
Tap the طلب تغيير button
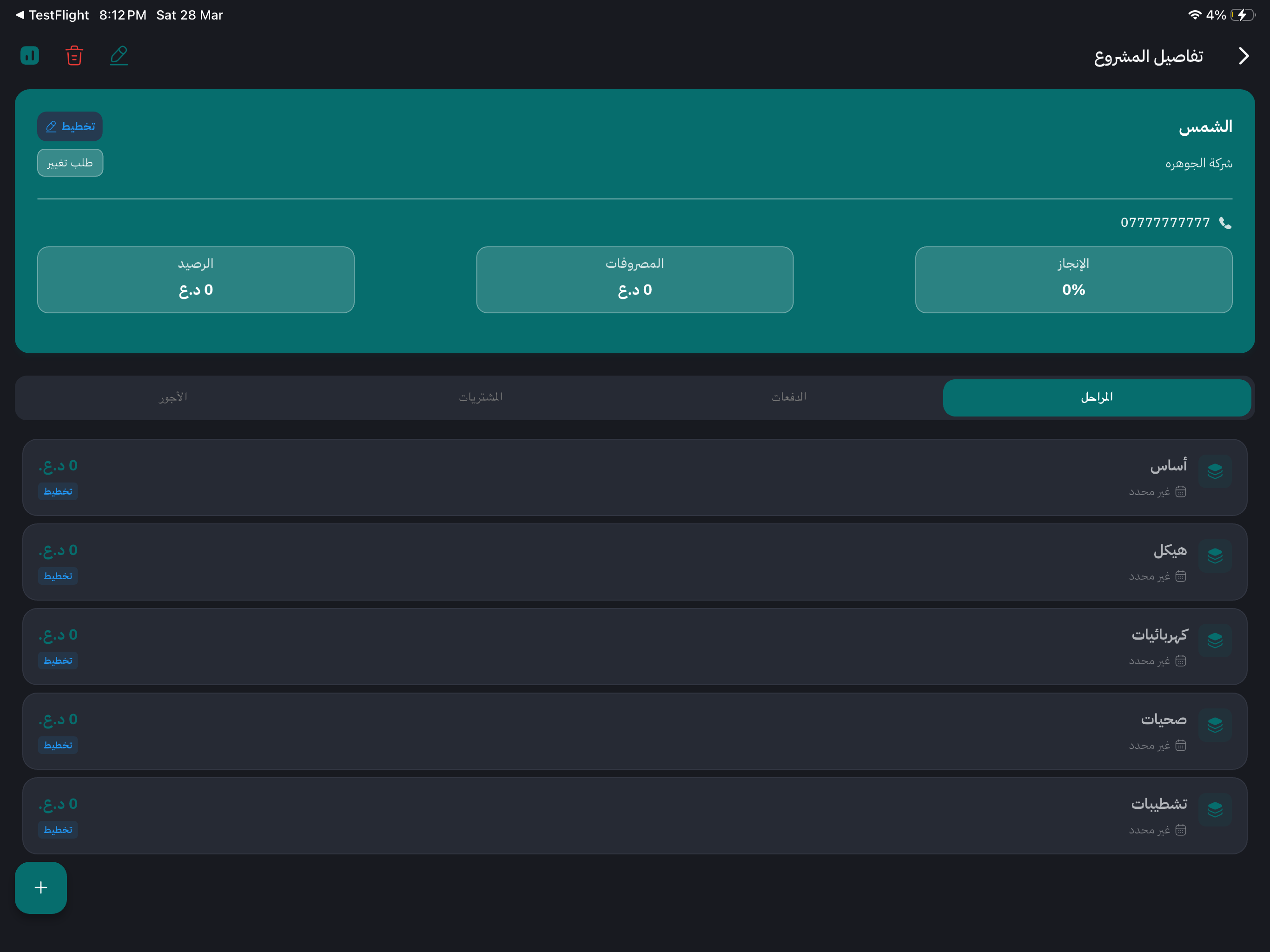pos(70,163)
